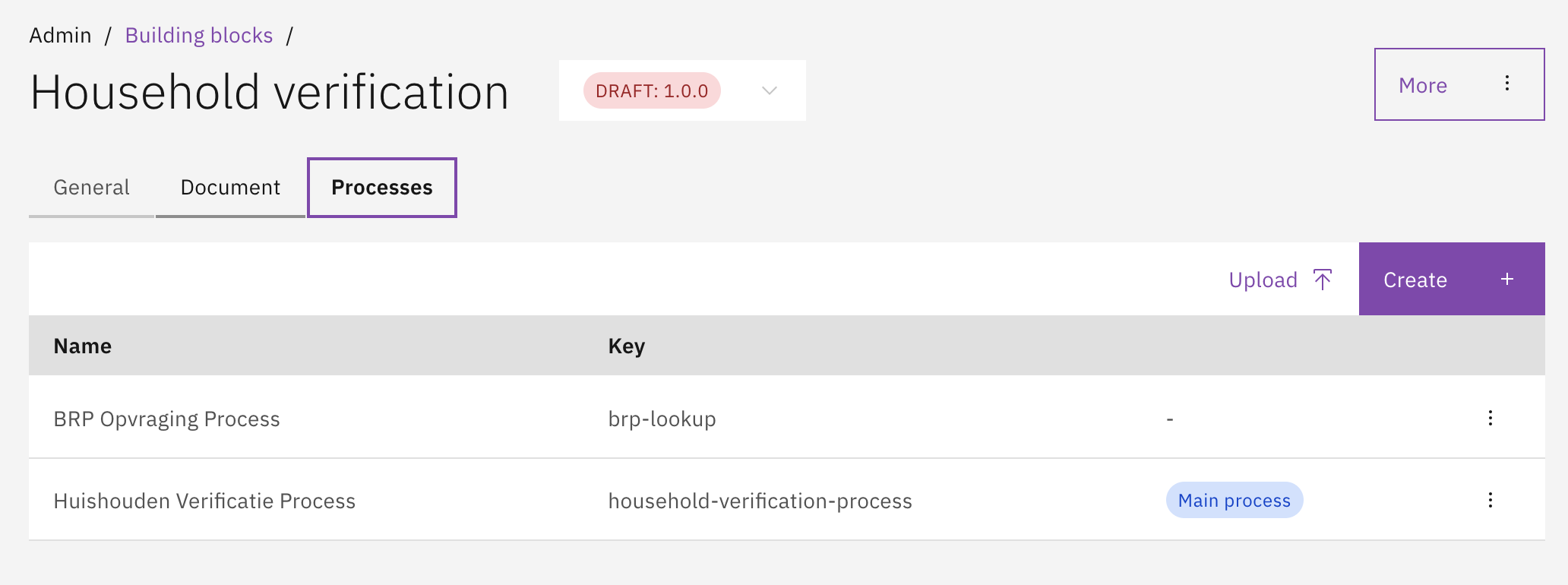Switch to the General tab
This screenshot has height=585, width=1568.
click(x=91, y=188)
